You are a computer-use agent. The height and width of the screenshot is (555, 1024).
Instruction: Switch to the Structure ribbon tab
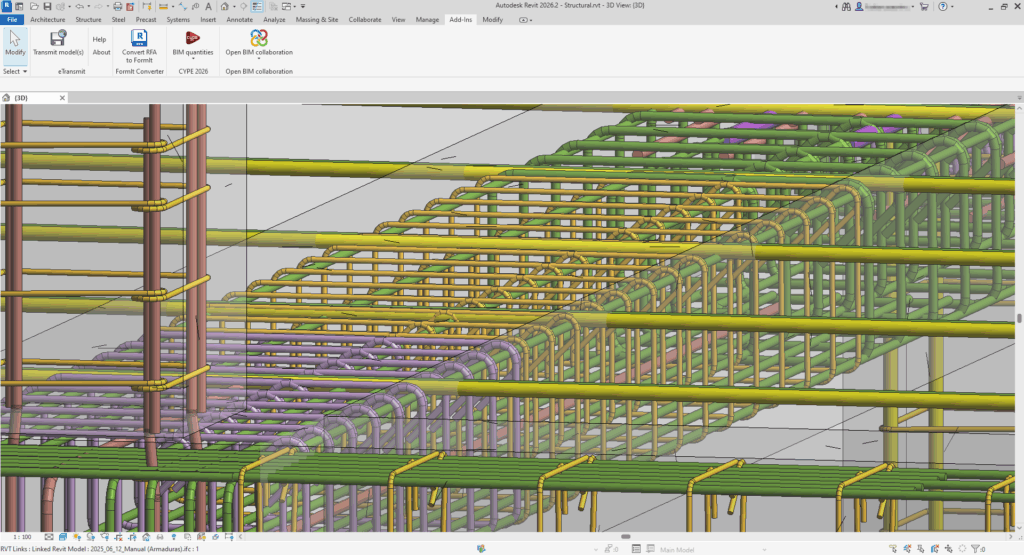pos(88,19)
